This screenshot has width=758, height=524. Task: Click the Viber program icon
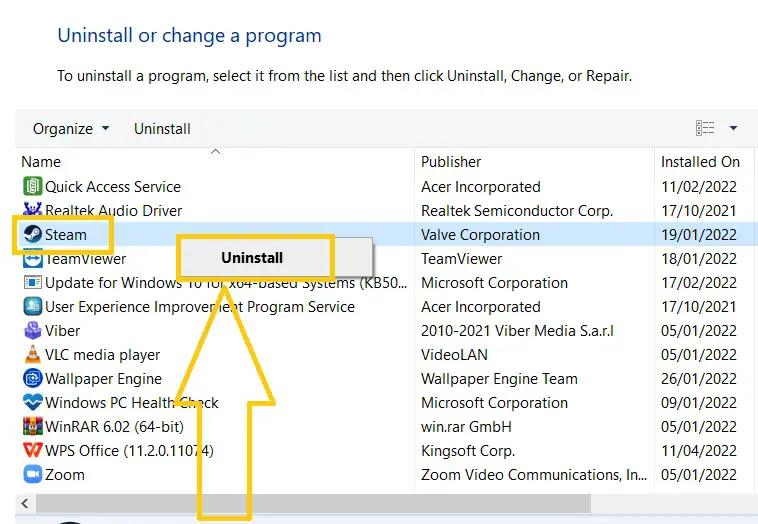[x=32, y=331]
